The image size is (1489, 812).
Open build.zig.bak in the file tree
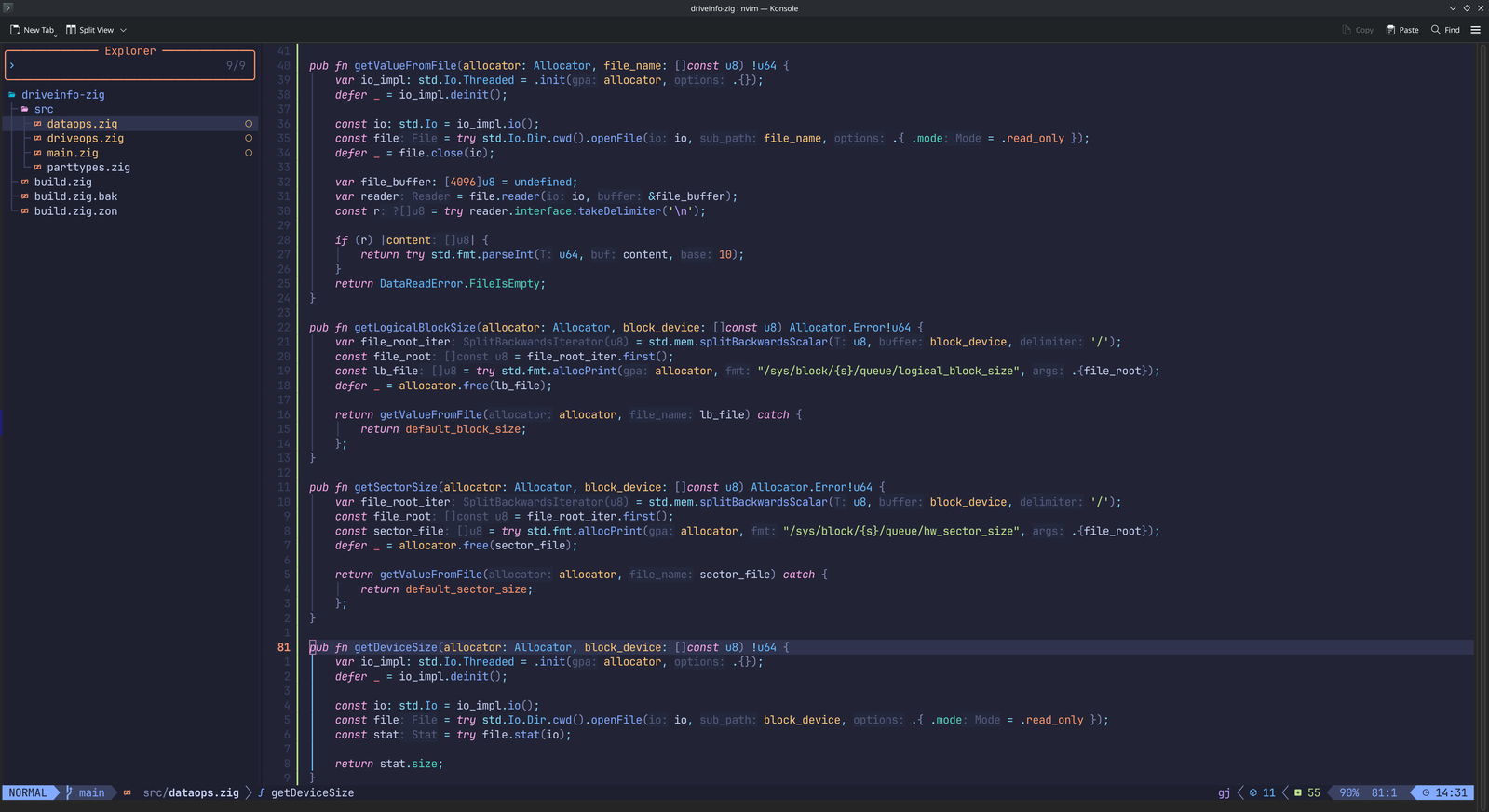tap(76, 196)
